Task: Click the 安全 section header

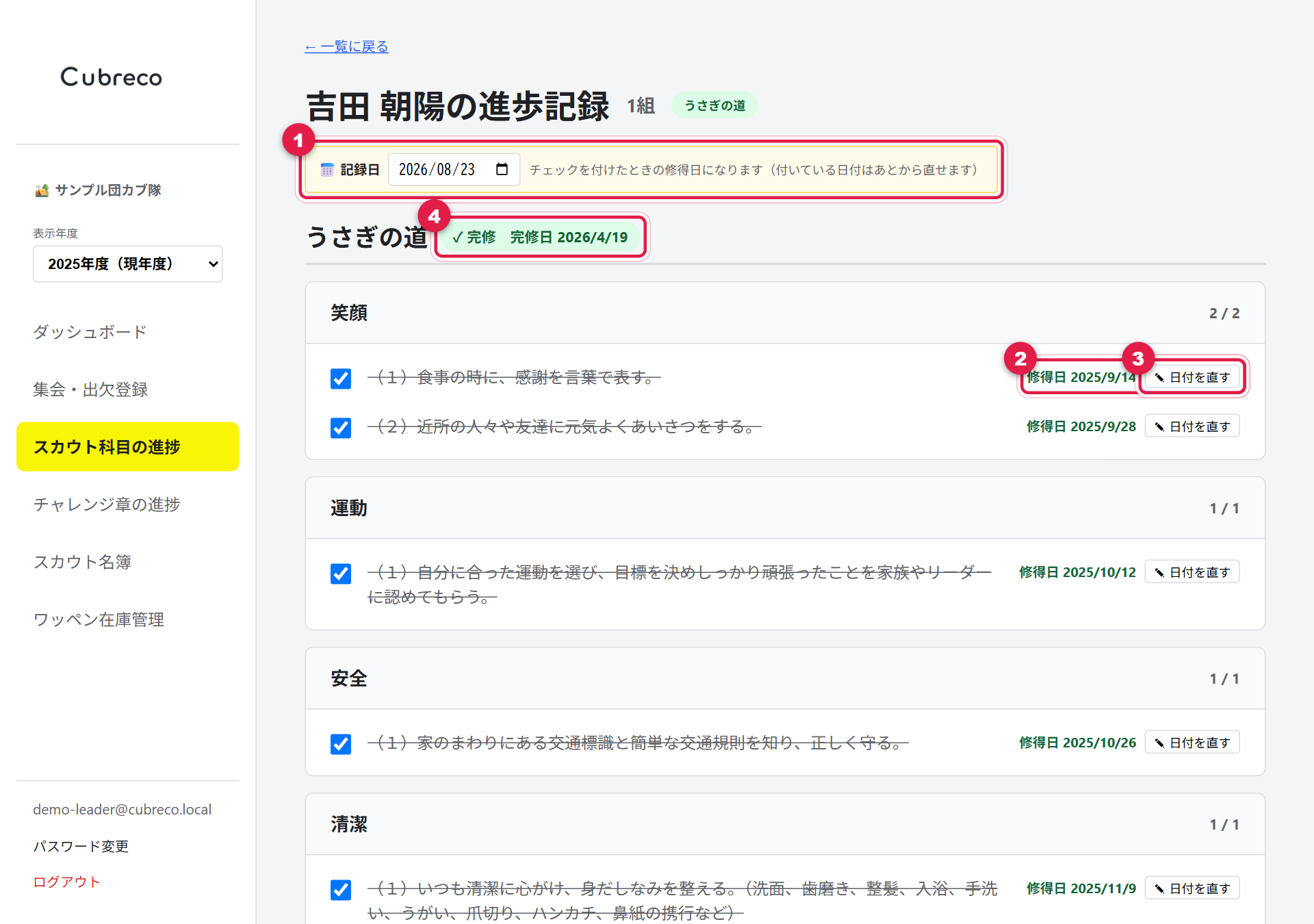Action: [785, 678]
